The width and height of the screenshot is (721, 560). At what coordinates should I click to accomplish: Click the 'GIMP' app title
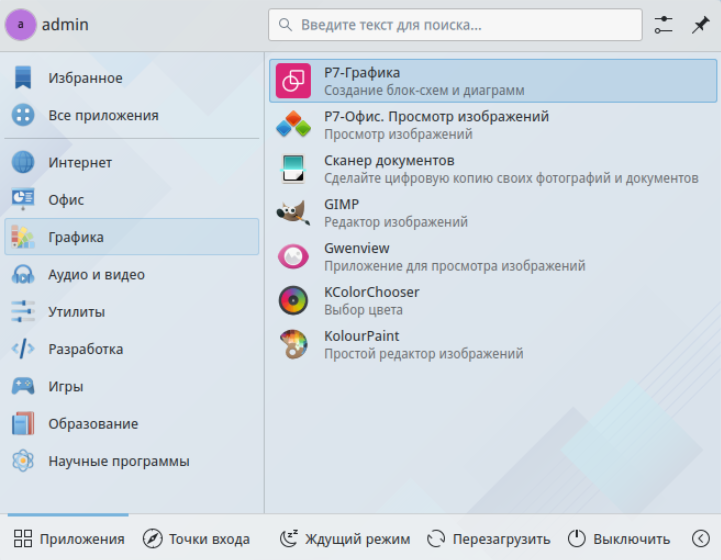tap(341, 204)
